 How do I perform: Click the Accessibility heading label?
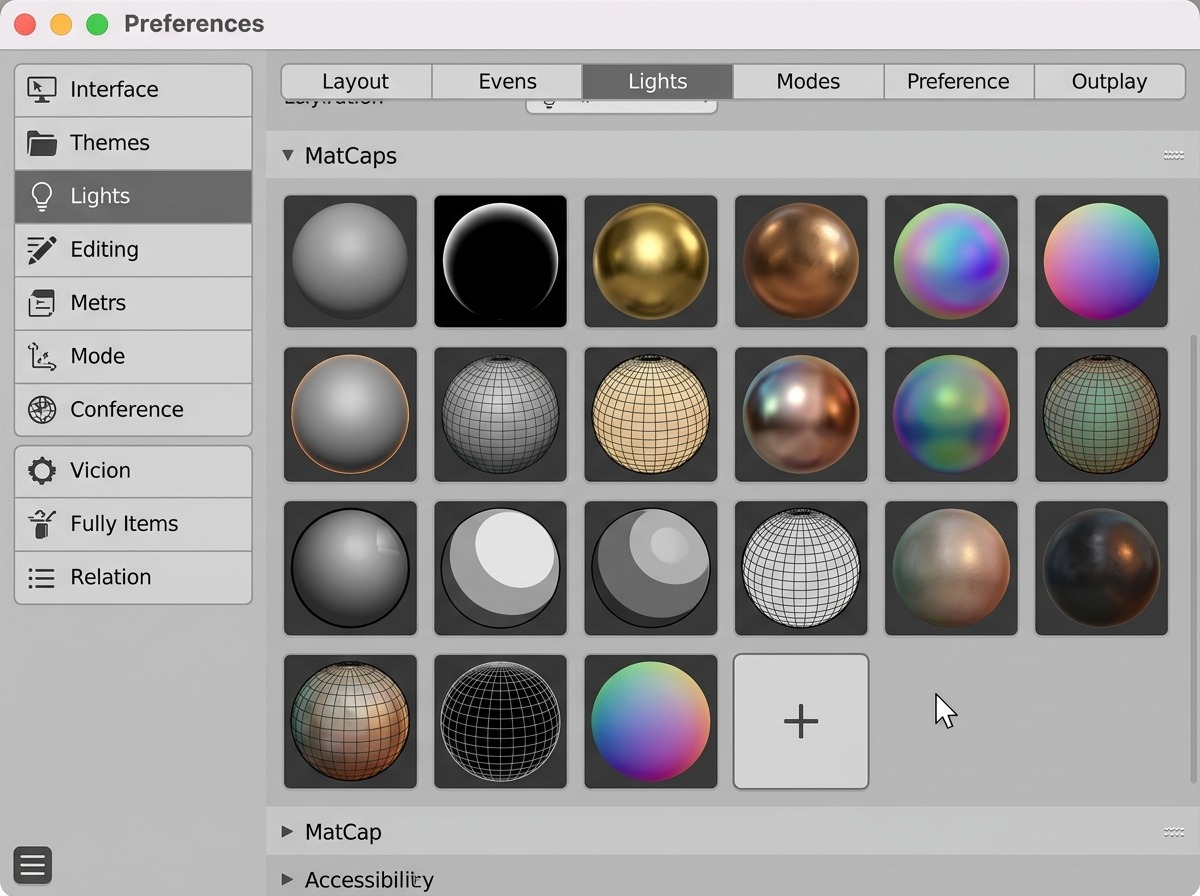(369, 880)
